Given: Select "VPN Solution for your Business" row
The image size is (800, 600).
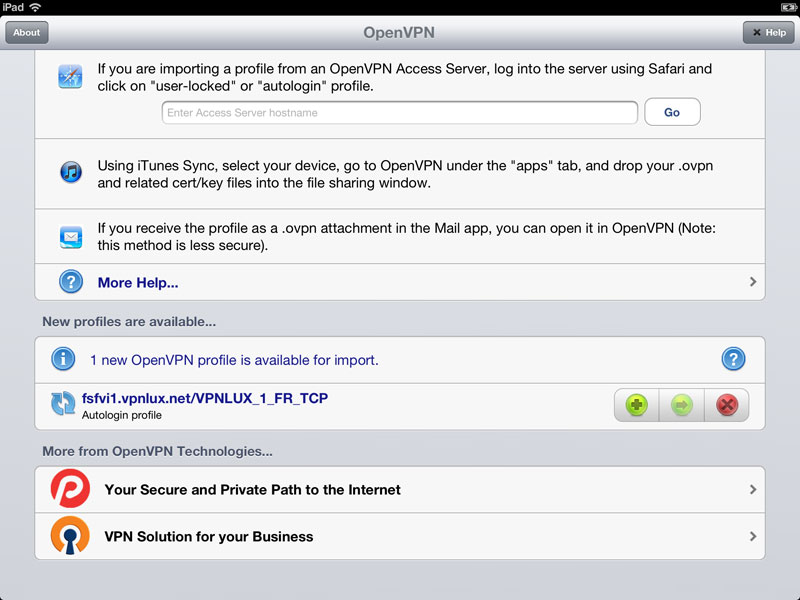Looking at the screenshot, I should (399, 536).
